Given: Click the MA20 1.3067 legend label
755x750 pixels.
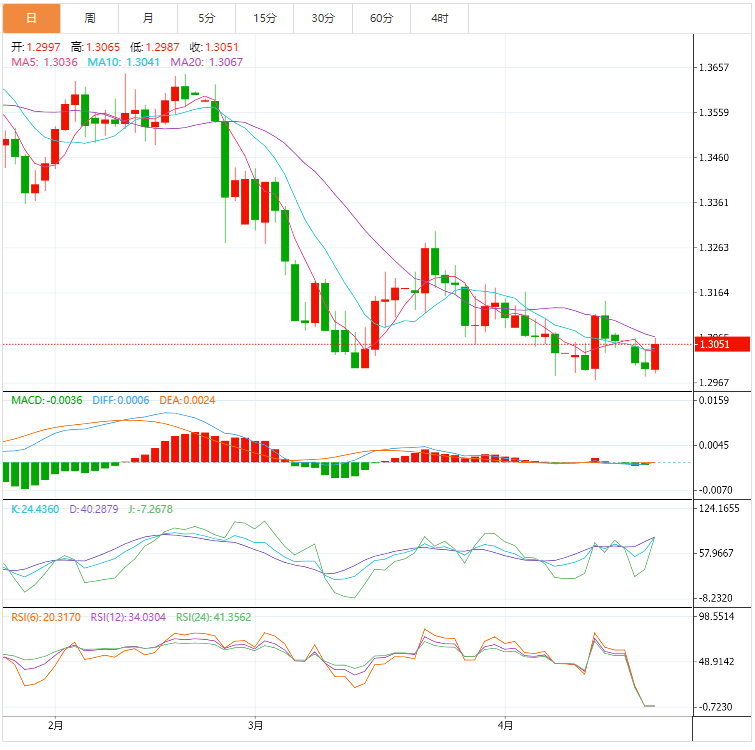Looking at the screenshot, I should 207,62.
